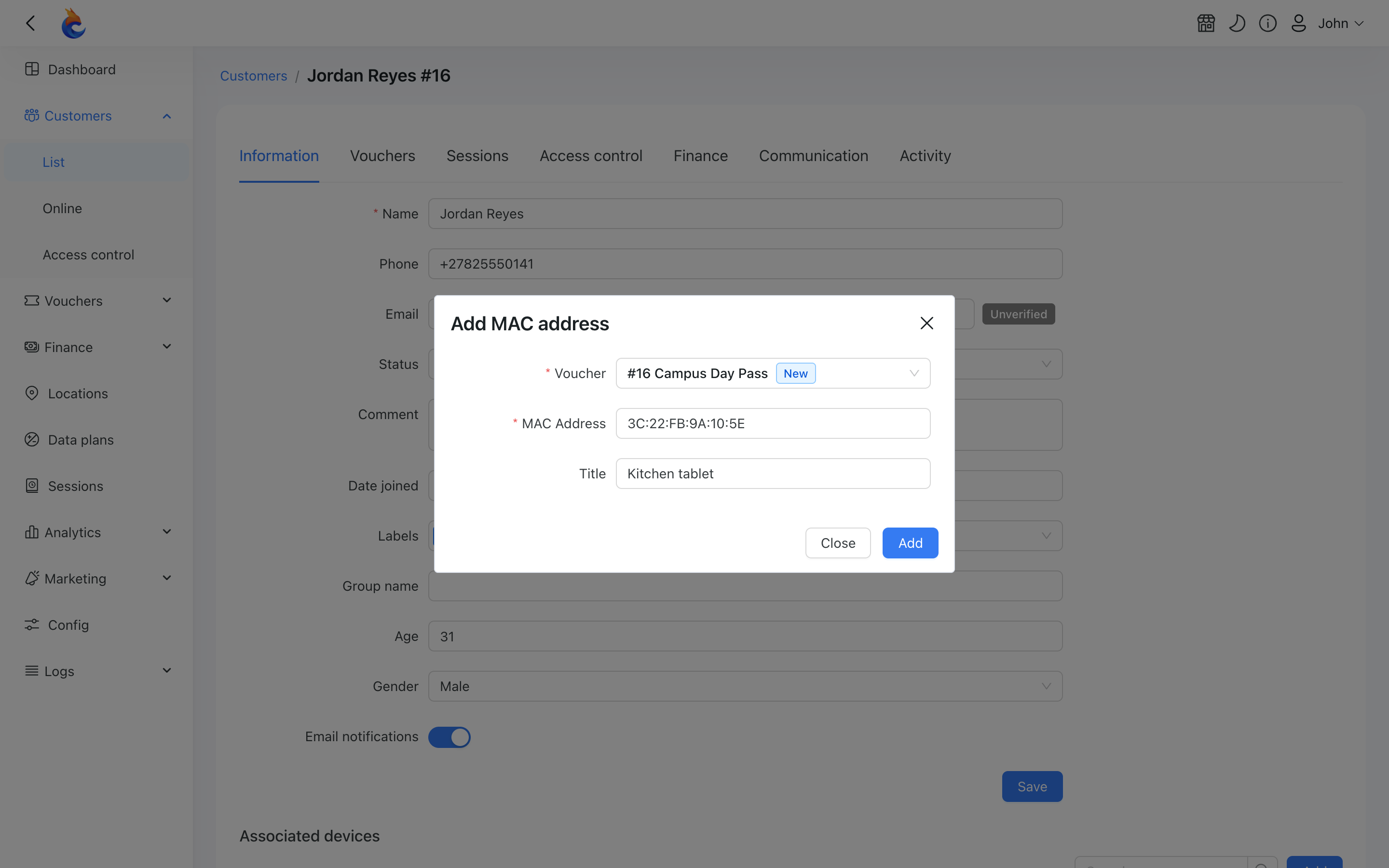Open Config in the sidebar
The height and width of the screenshot is (868, 1389).
click(x=96, y=624)
